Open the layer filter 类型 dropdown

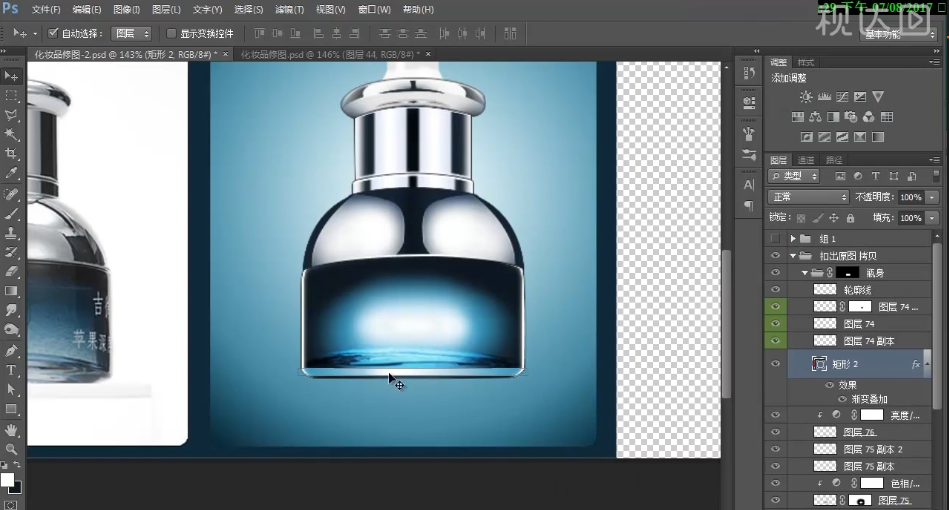coord(794,176)
